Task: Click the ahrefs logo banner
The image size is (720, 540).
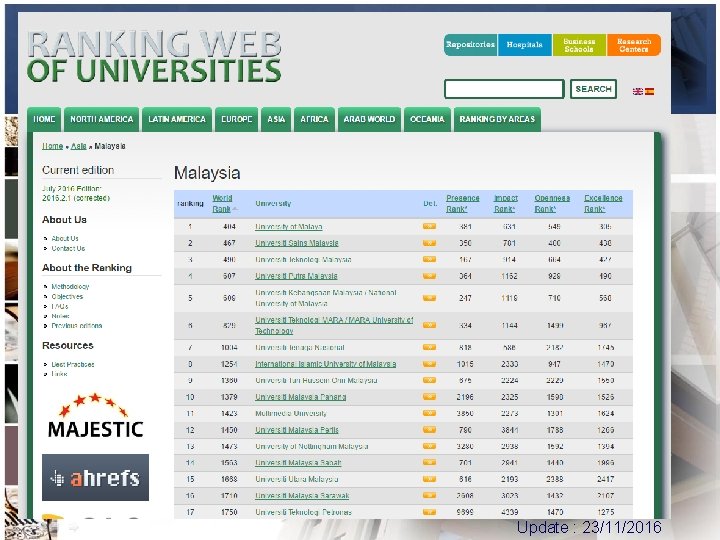Action: pyautogui.click(x=96, y=478)
